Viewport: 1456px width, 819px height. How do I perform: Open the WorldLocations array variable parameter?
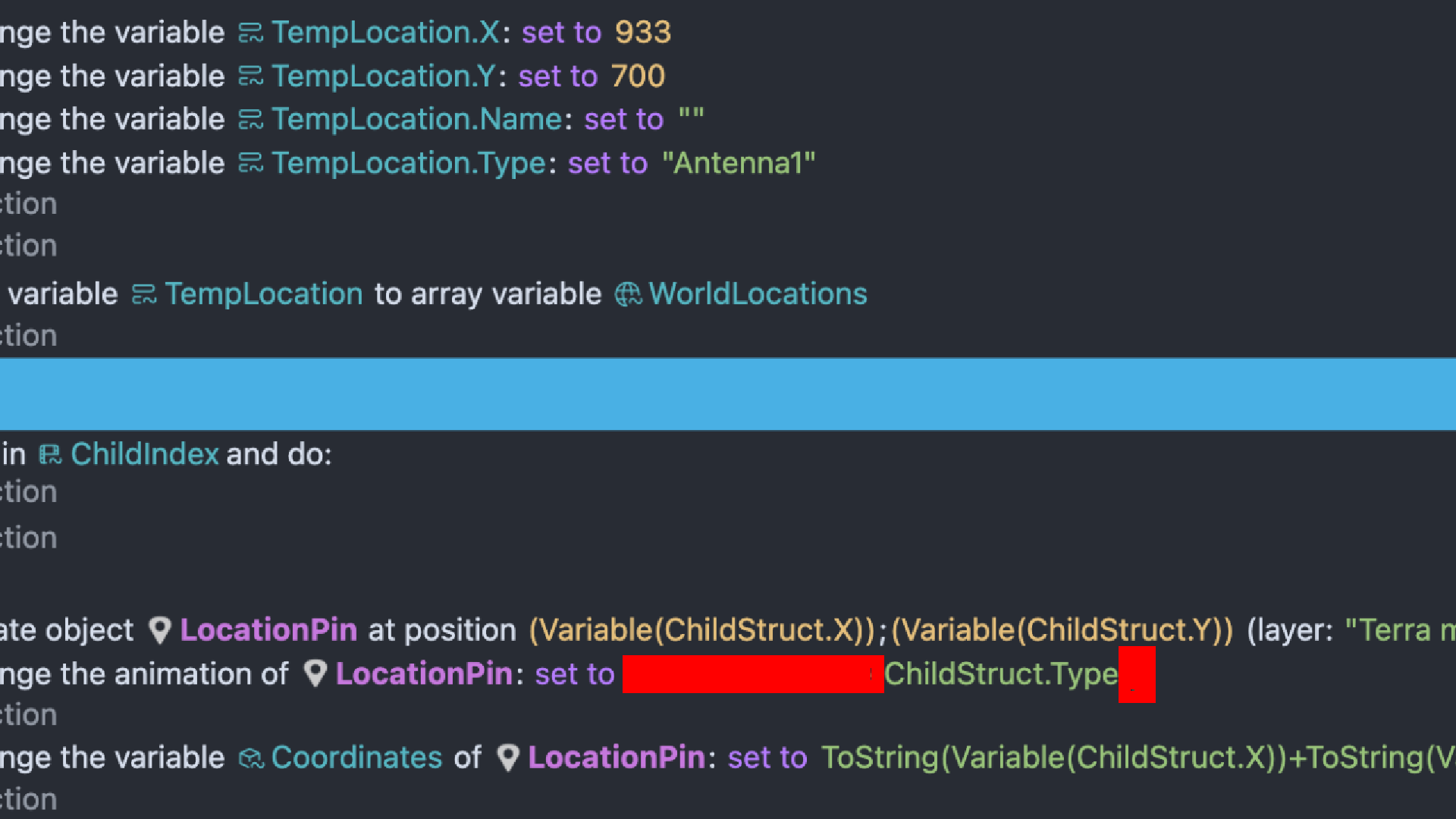[757, 294]
